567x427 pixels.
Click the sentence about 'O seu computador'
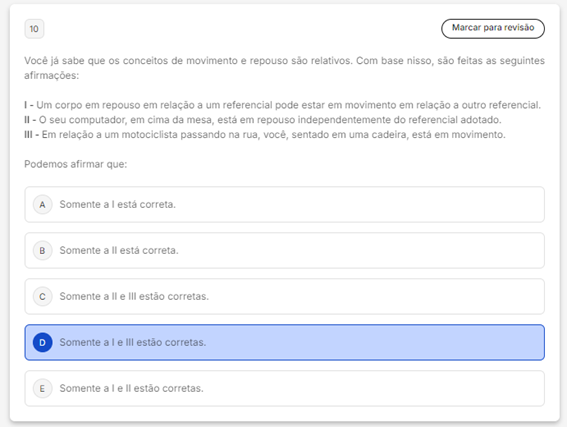(270, 120)
